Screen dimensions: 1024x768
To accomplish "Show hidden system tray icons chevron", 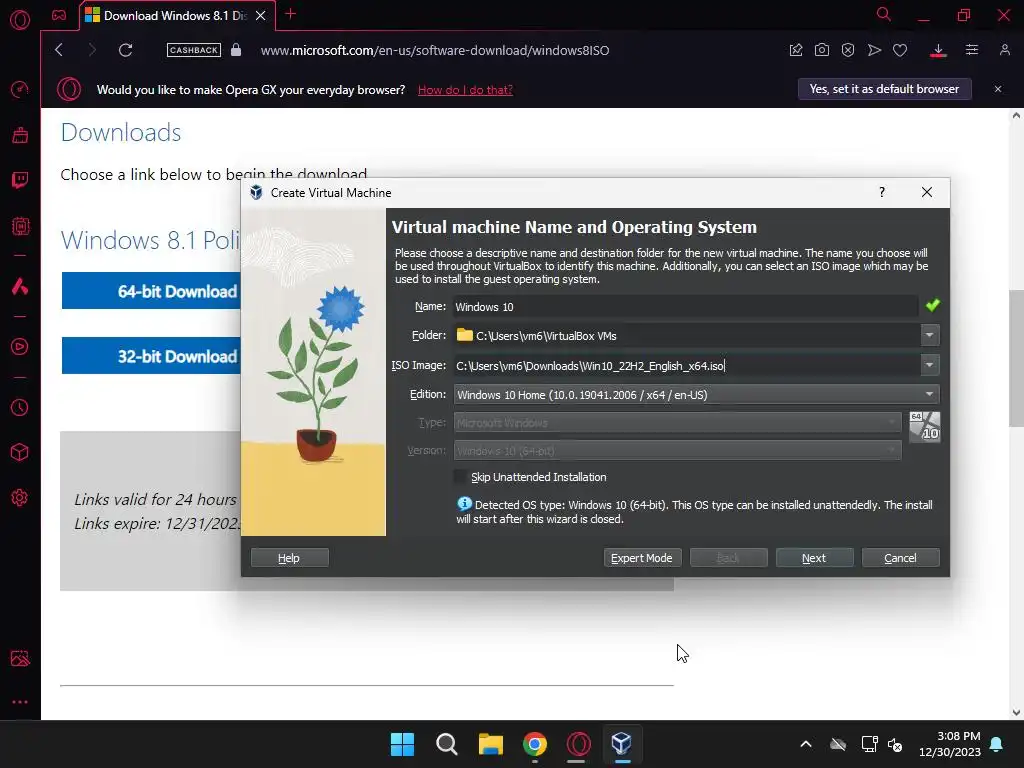I will [x=806, y=744].
